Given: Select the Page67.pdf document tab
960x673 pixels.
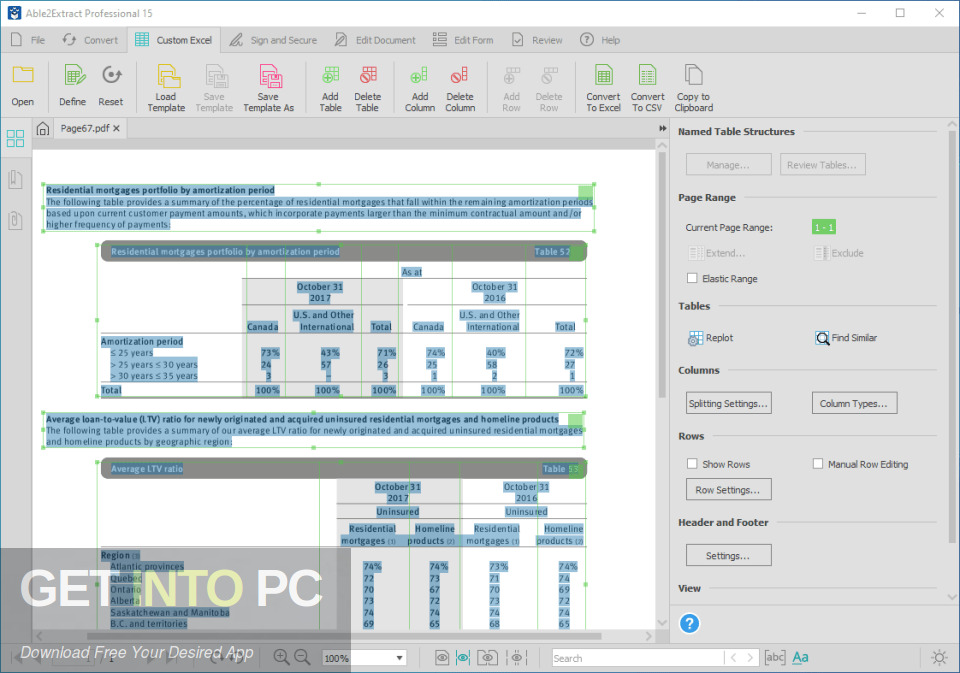Looking at the screenshot, I should [84, 129].
